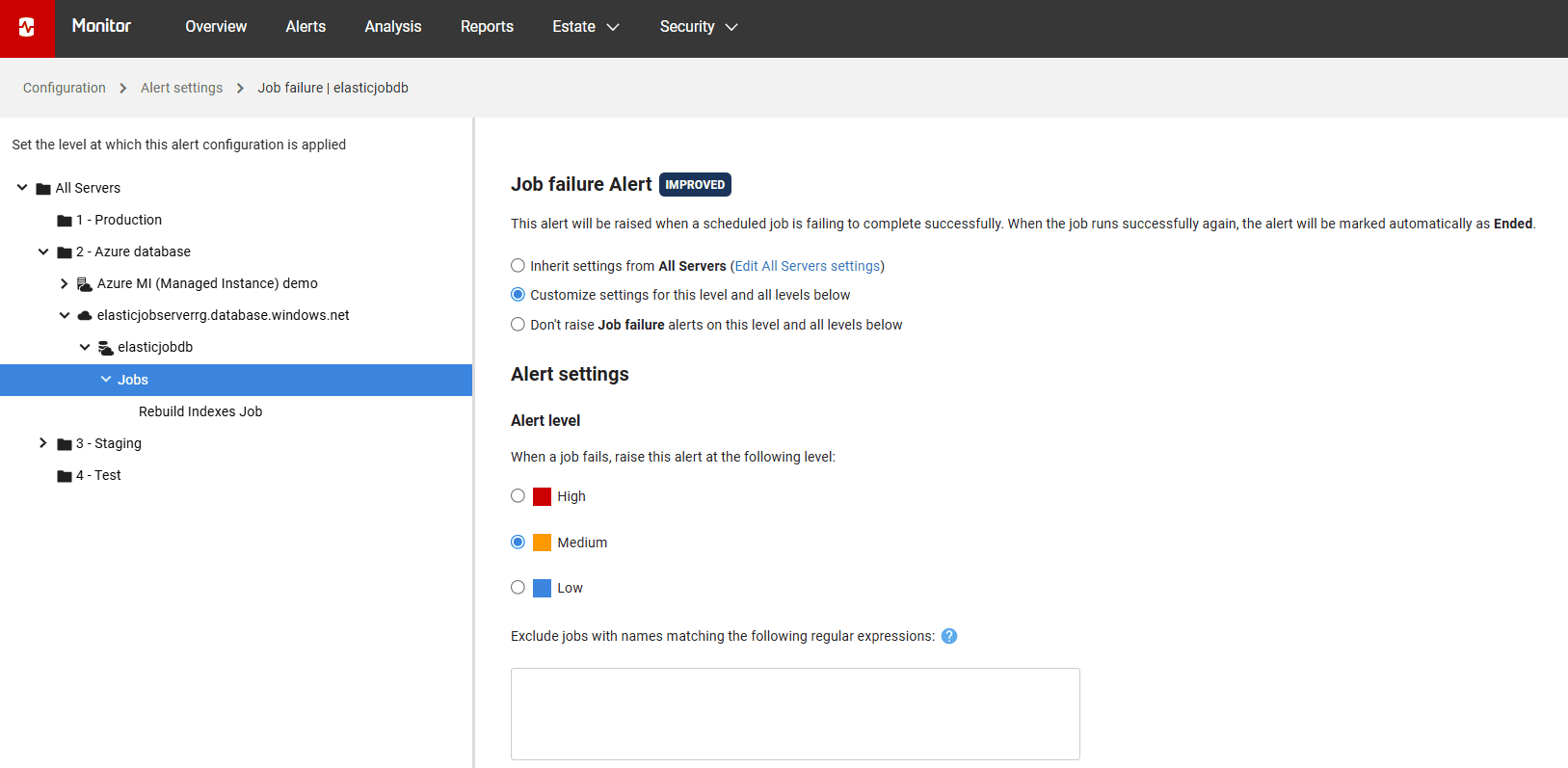
Task: Choose Don't raise Job failure alerts option
Action: [518, 325]
